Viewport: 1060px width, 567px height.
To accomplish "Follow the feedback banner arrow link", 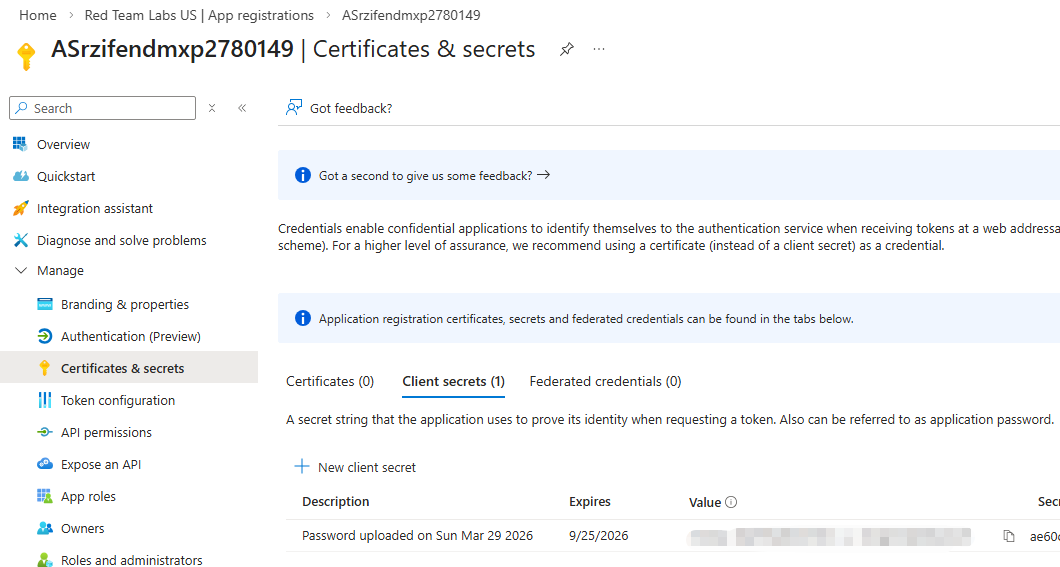I will point(543,175).
